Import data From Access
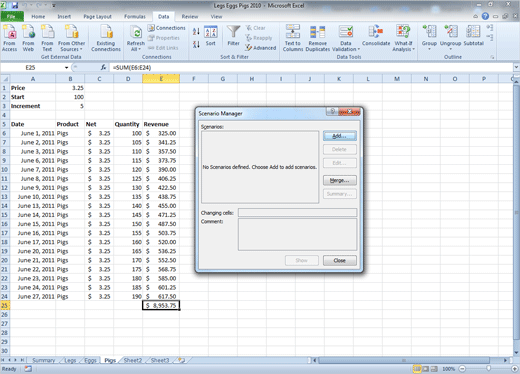This screenshot has width=520, height=374. click(x=9, y=38)
